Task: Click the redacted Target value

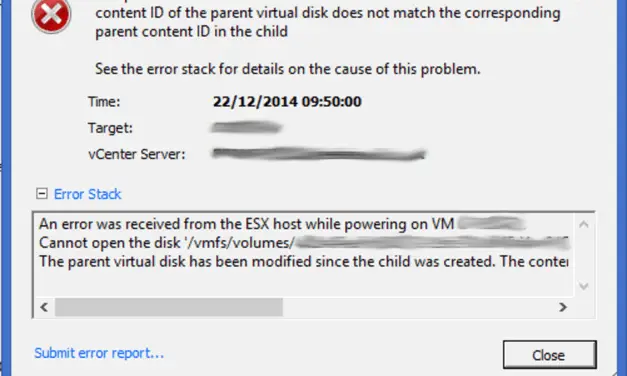Action: coord(247,128)
